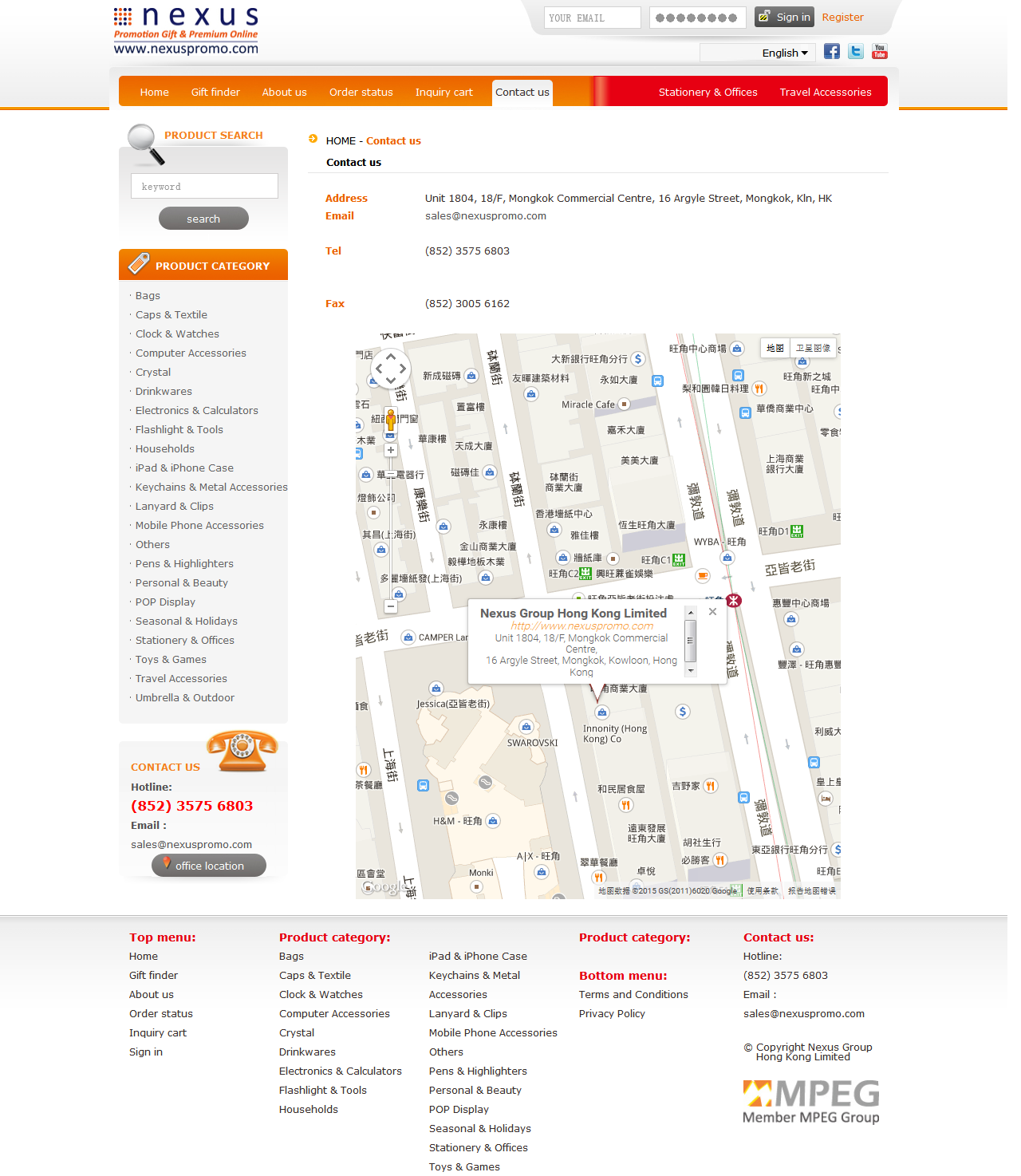Click the map zoom out minus button
Image resolution: width=1021 pixels, height=1176 pixels.
(391, 607)
